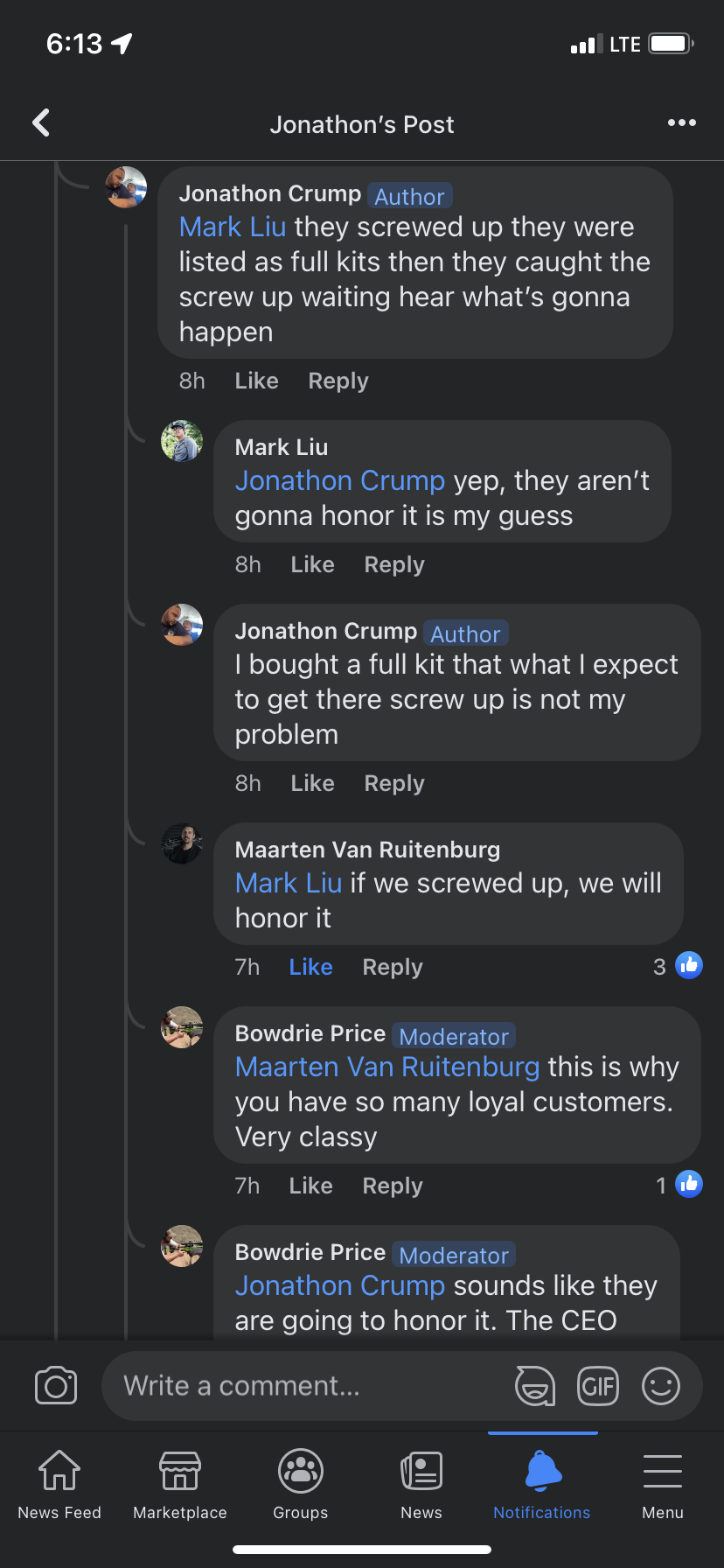The height and width of the screenshot is (1568, 724).
Task: Like Bowdrie Price's 'Very classy' comment
Action: [310, 1186]
